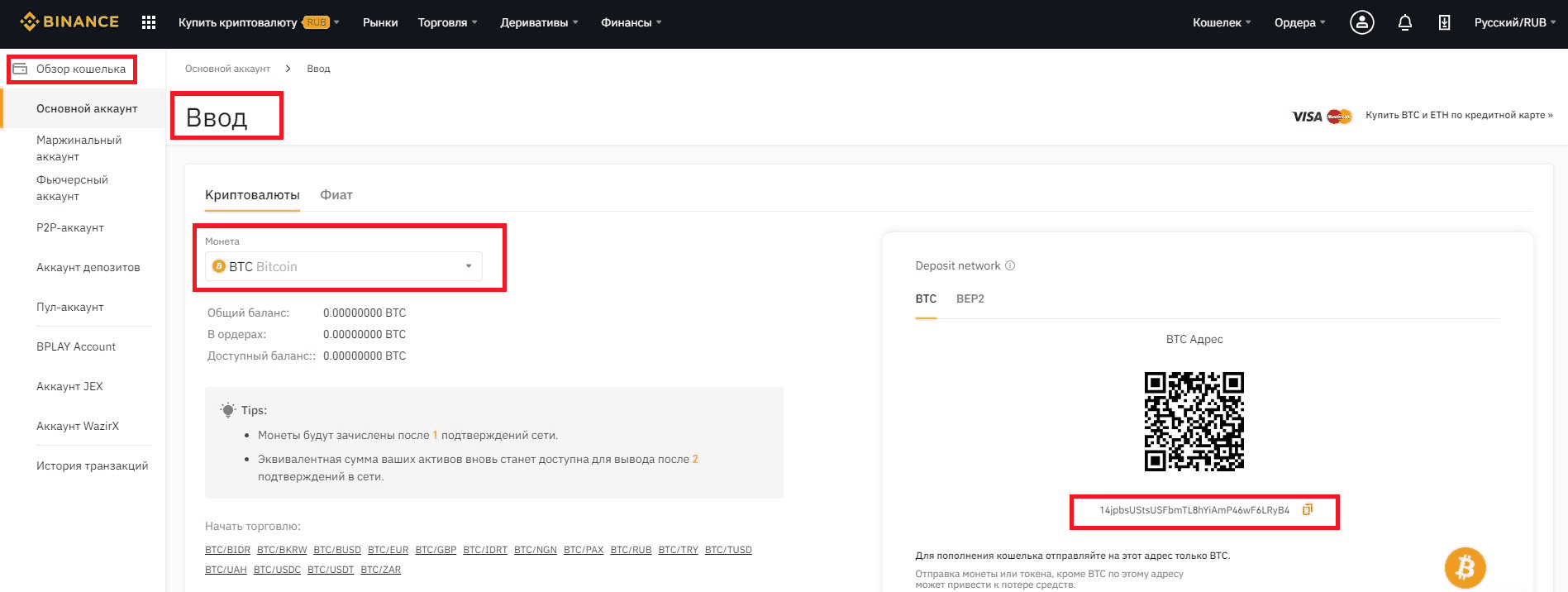Open Пул-аккаунт in sidebar
The image size is (1568, 592).
pos(70,307)
